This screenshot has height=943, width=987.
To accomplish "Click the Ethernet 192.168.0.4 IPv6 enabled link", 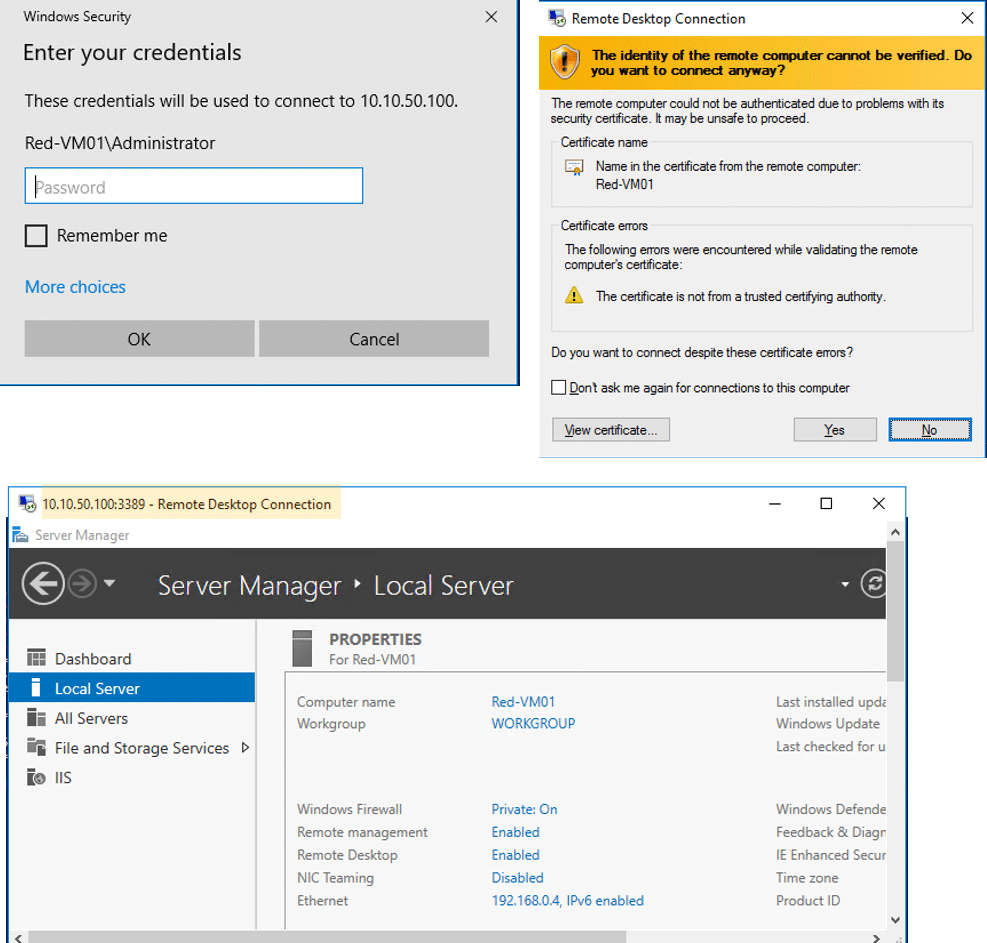I will pos(568,900).
